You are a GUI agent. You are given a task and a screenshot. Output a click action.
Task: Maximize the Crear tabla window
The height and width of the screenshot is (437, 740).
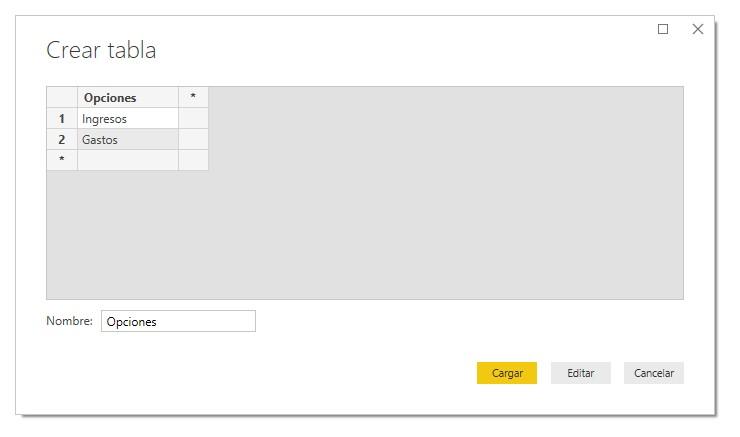663,30
